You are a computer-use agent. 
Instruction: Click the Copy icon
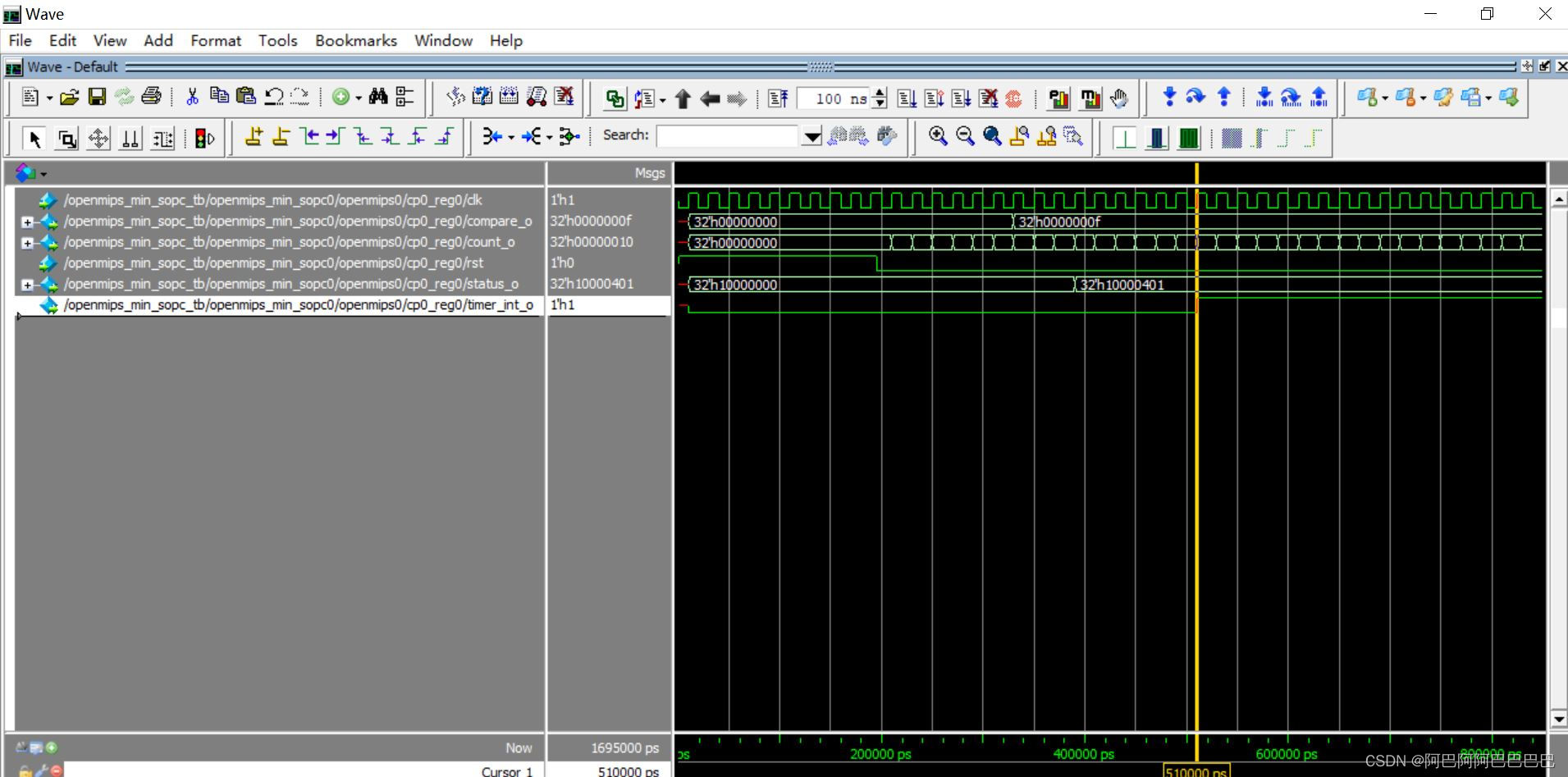[219, 96]
